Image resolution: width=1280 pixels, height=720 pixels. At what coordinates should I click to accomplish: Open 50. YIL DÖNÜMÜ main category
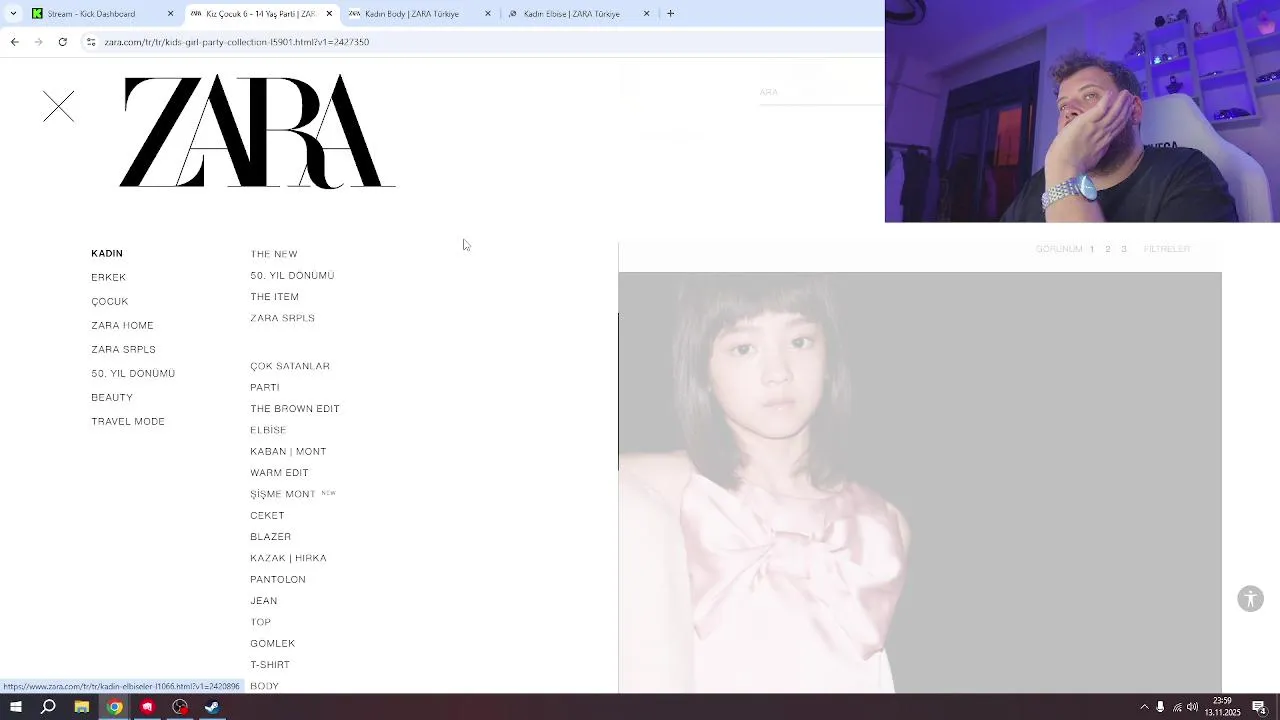click(x=133, y=374)
